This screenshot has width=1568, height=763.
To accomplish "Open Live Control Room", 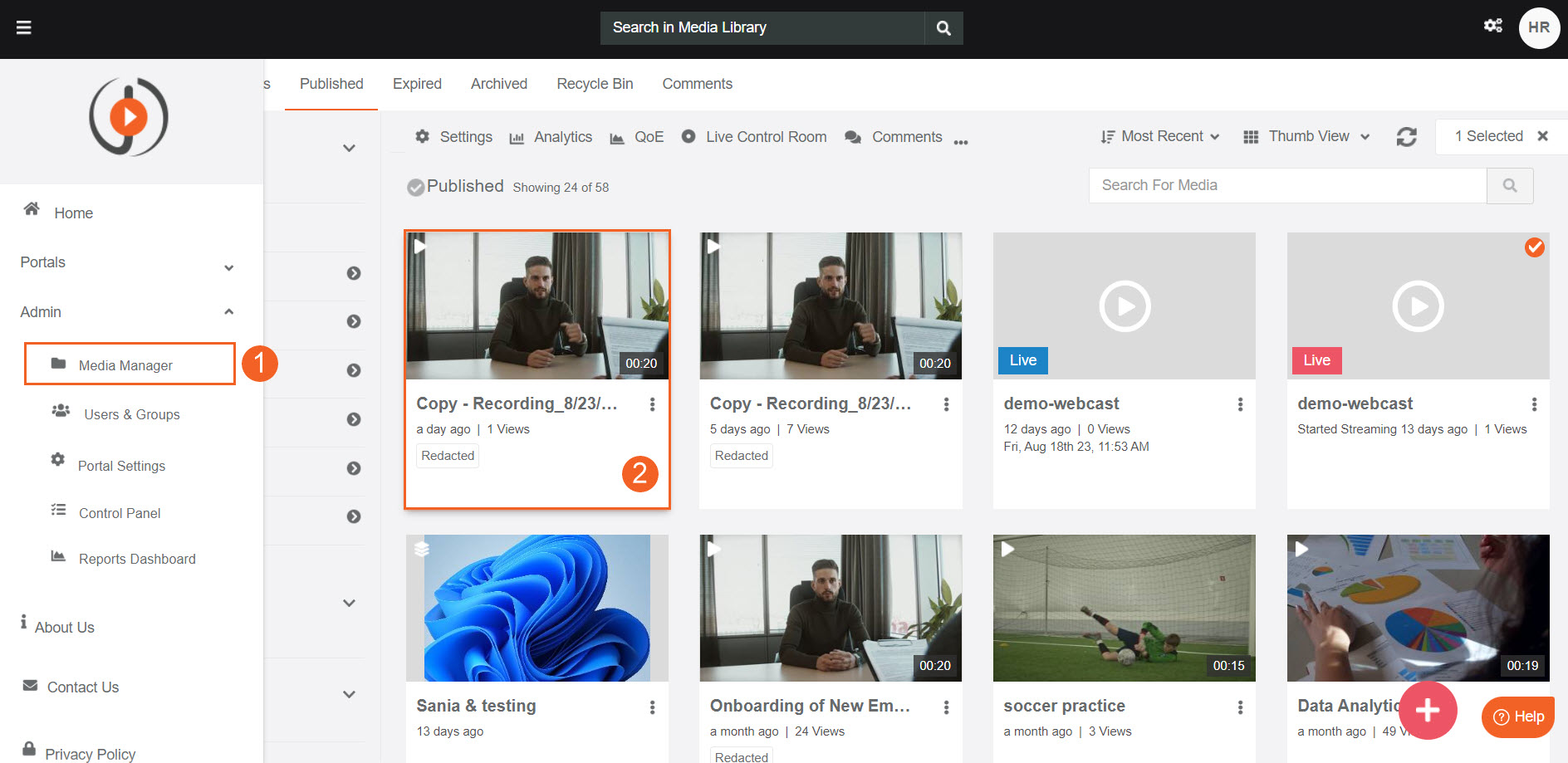I will click(754, 137).
